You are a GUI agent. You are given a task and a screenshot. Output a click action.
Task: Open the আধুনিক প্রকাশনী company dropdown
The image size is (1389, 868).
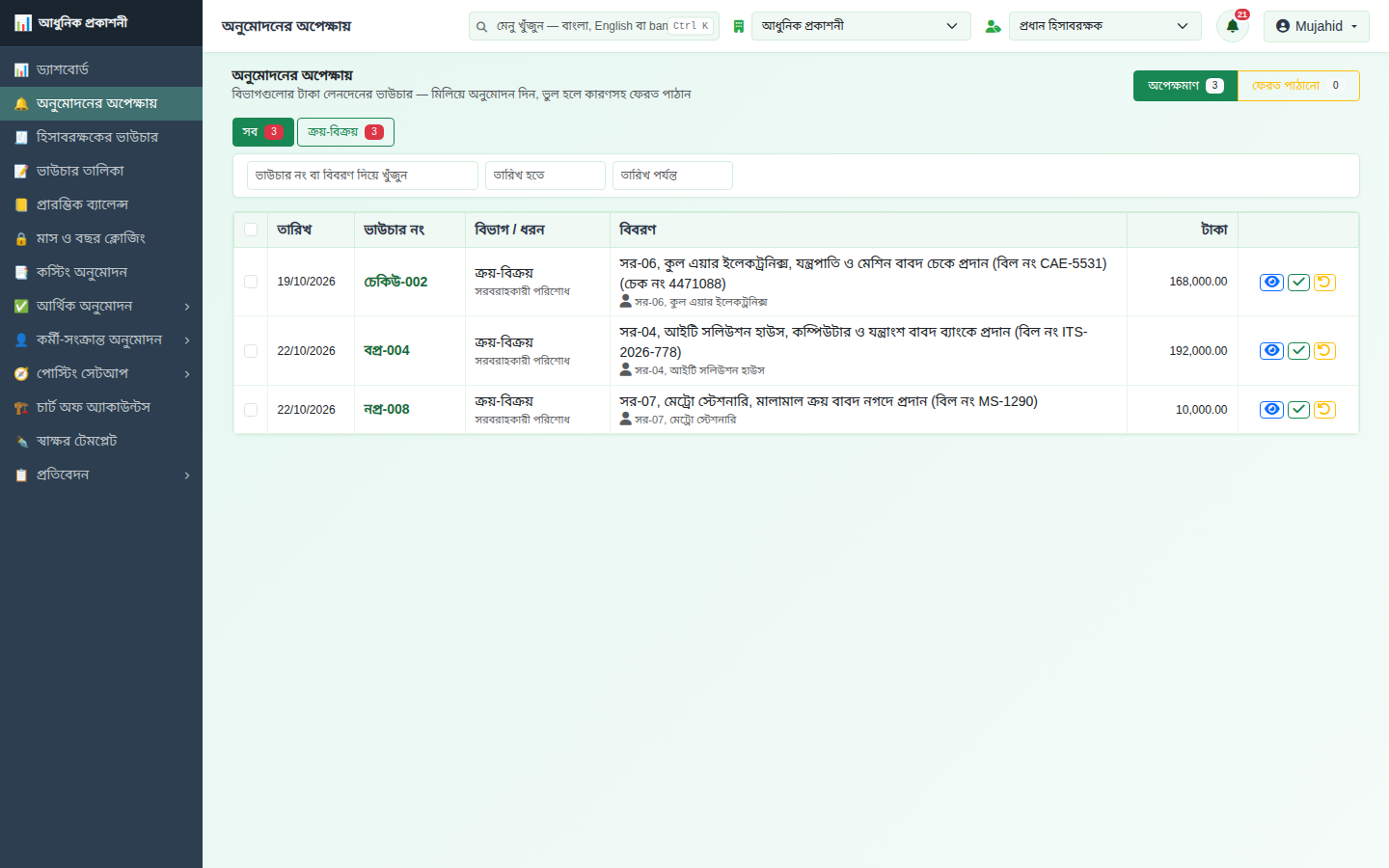pos(861,26)
